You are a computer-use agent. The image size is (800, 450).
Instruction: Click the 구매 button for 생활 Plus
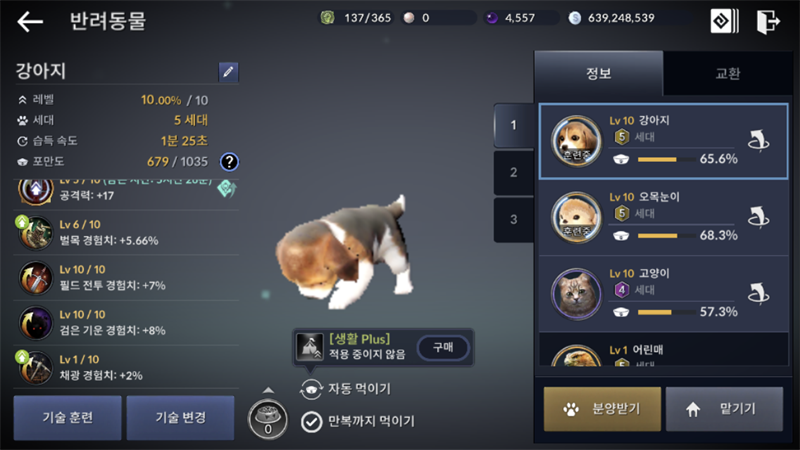pyautogui.click(x=443, y=347)
